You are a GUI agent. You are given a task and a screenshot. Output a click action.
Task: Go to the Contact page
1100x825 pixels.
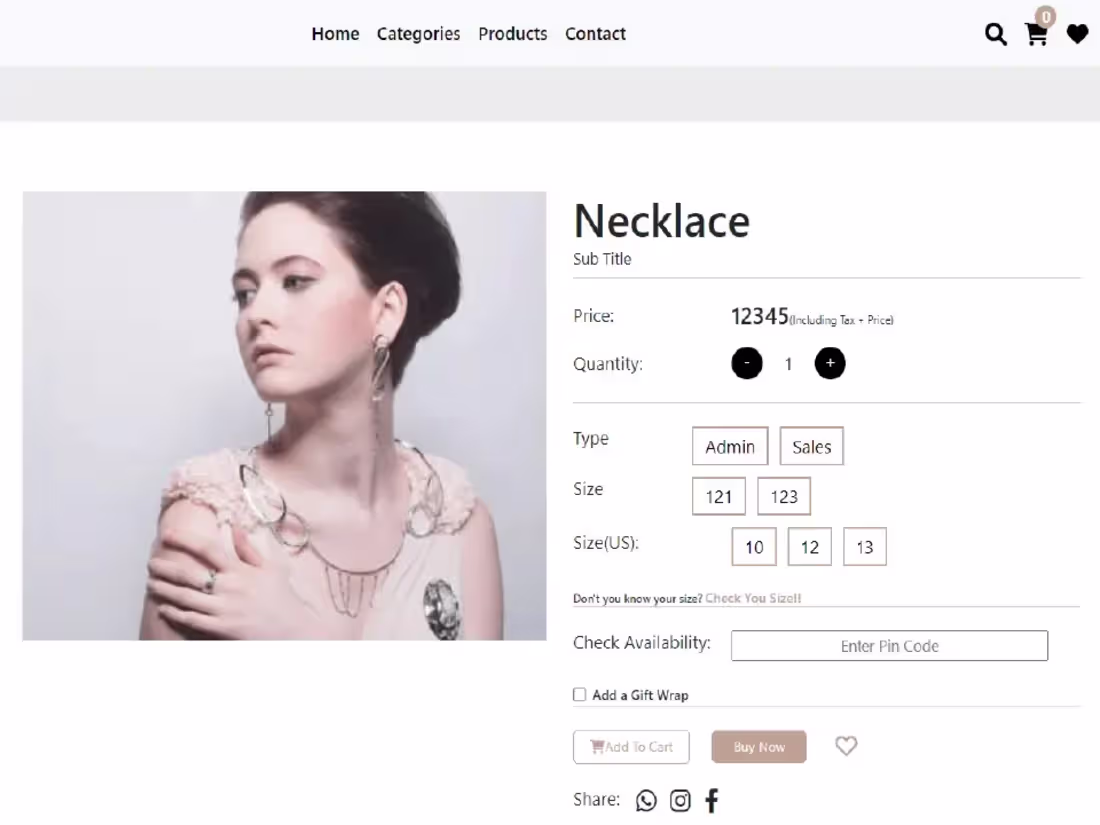click(x=595, y=33)
